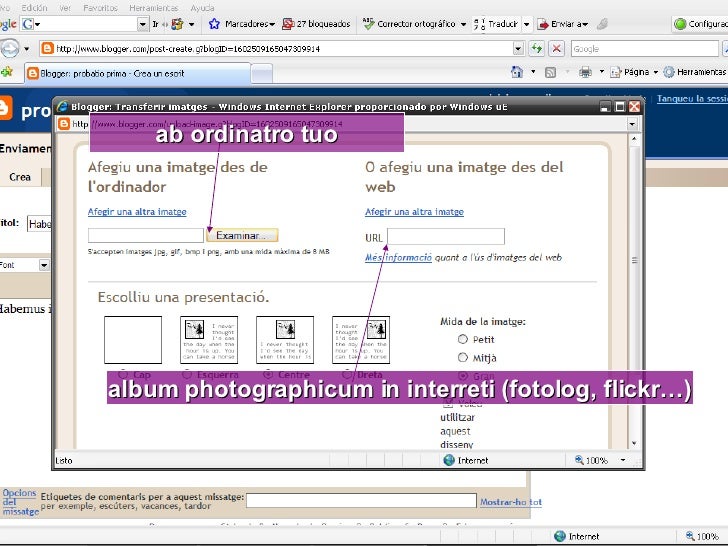
Task: Open the Marcadores dropdown arrow
Action: [272, 24]
